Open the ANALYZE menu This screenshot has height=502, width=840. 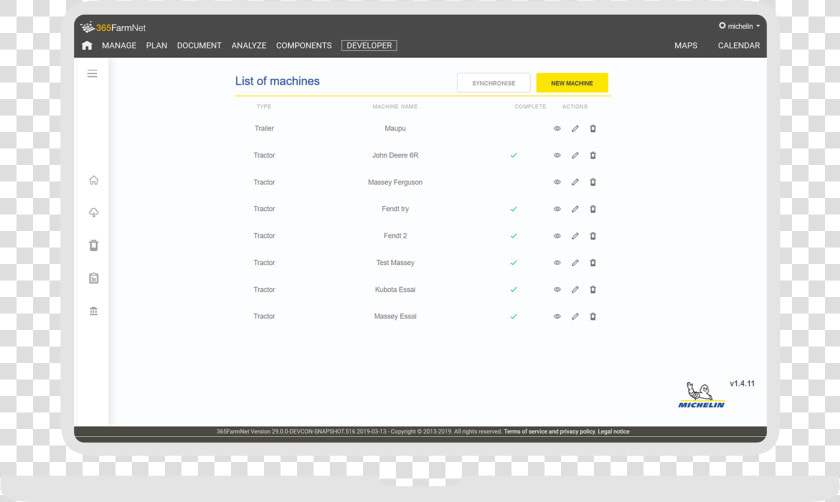(x=249, y=46)
